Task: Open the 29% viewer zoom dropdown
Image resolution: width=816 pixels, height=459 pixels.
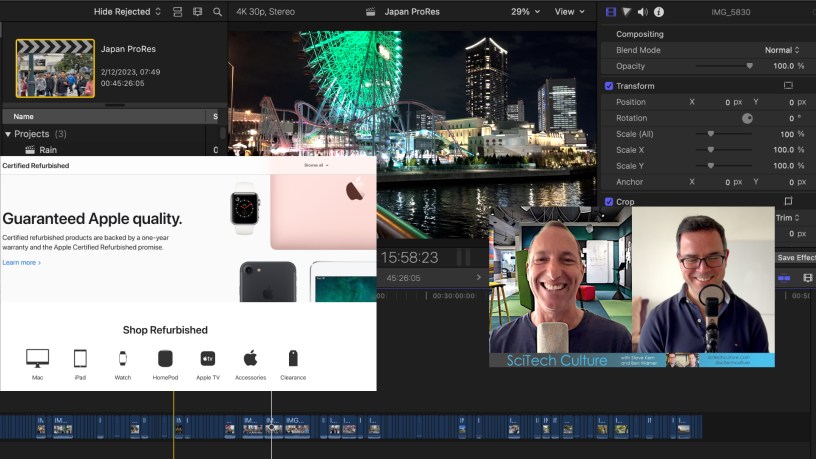Action: tap(525, 12)
